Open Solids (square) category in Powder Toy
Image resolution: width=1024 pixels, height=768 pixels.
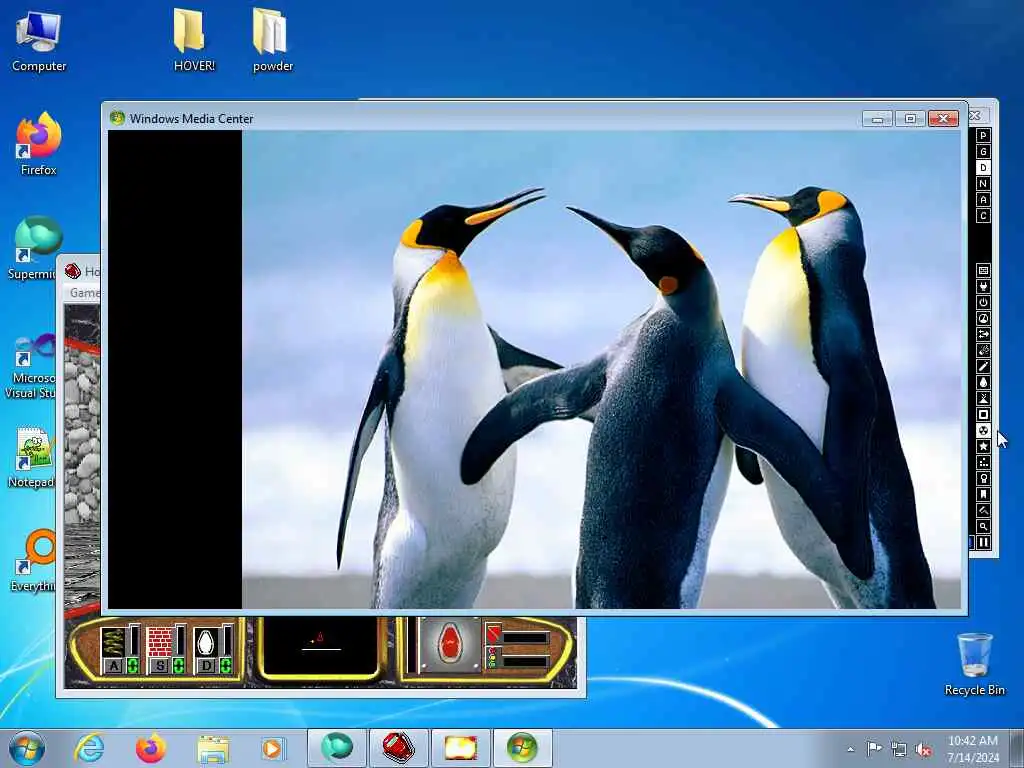(983, 414)
